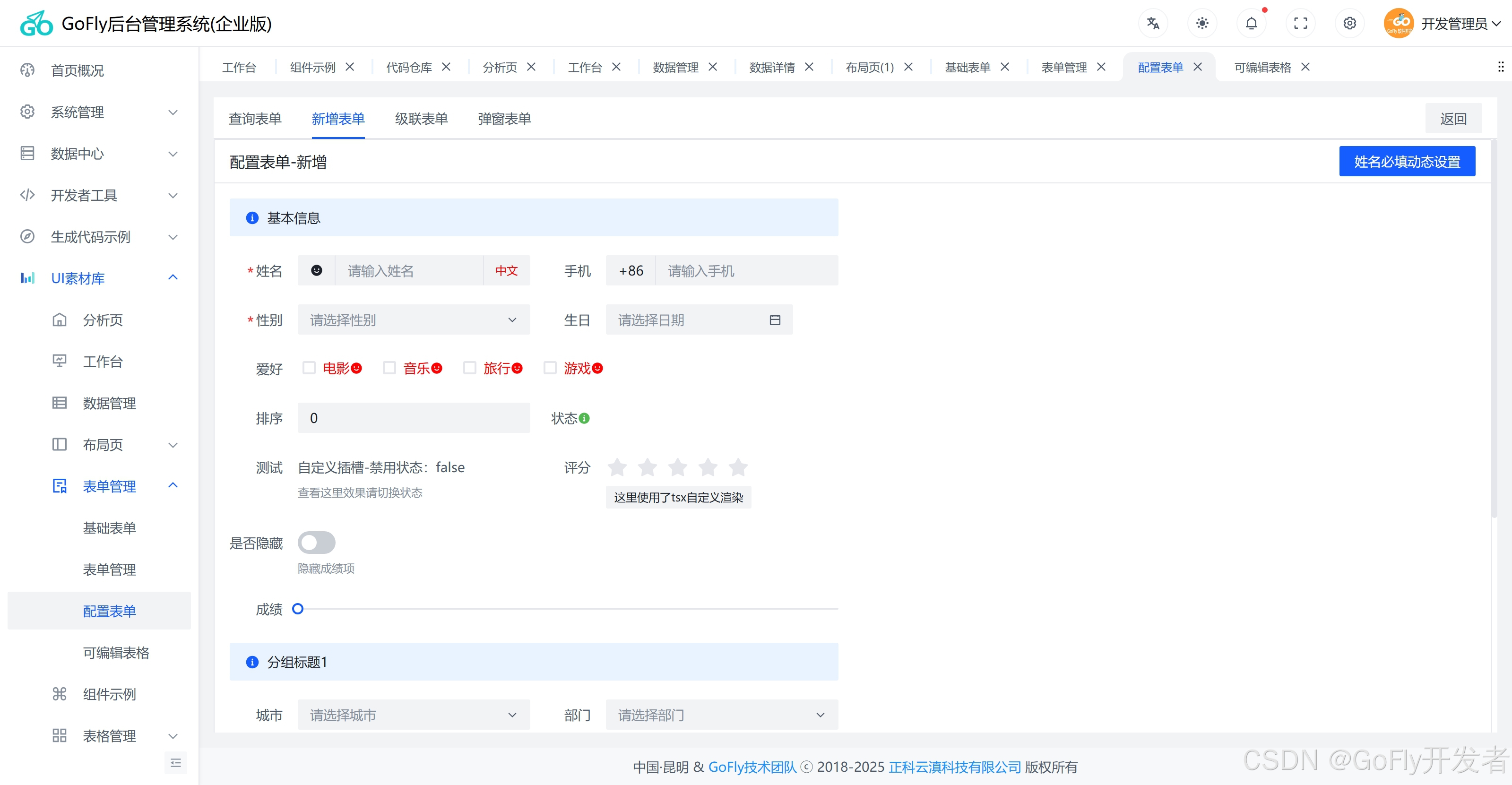This screenshot has width=1512, height=785.
Task: Toggle the light/dark theme sun icon
Action: point(1202,24)
